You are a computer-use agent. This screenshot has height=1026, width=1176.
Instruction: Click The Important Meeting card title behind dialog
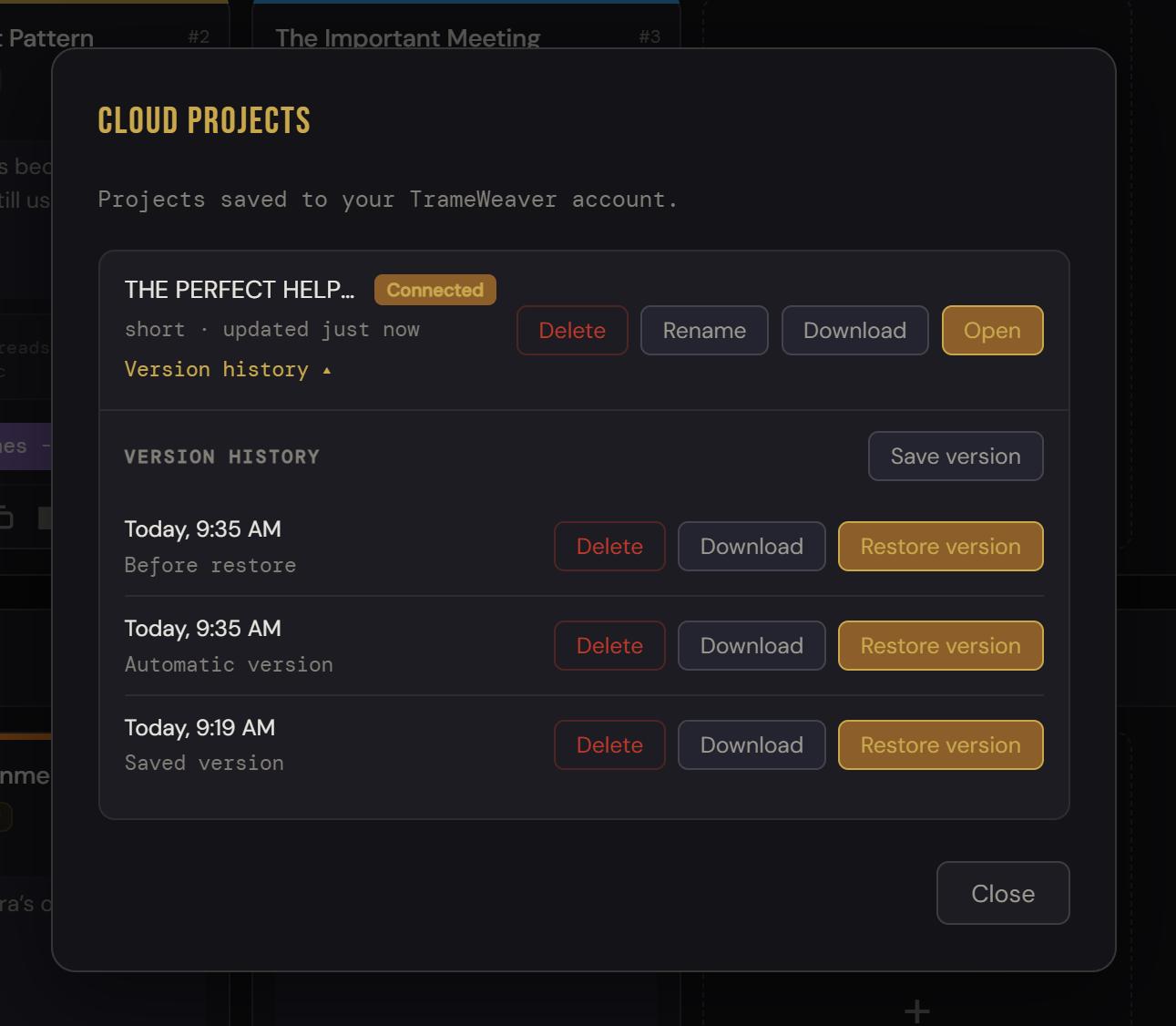(x=408, y=38)
